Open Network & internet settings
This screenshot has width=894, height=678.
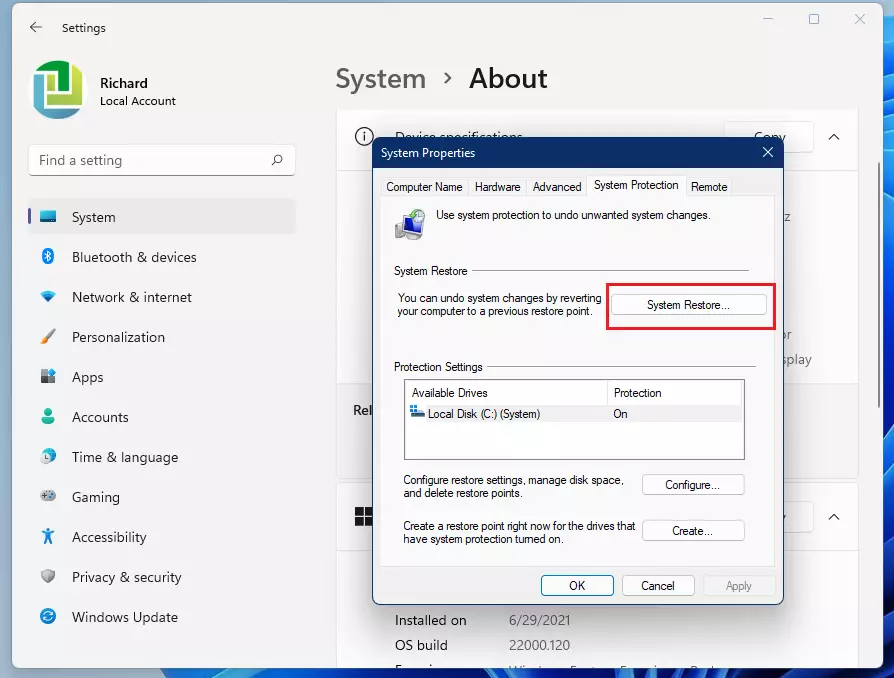coord(162,297)
